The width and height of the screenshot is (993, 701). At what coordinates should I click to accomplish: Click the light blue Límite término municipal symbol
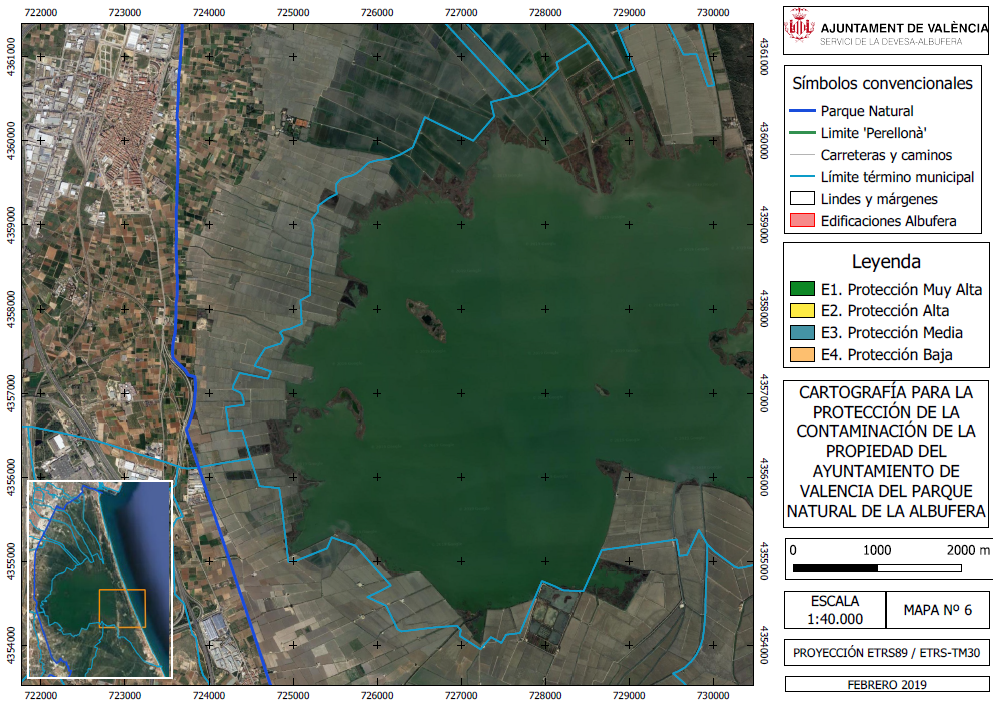(802, 177)
